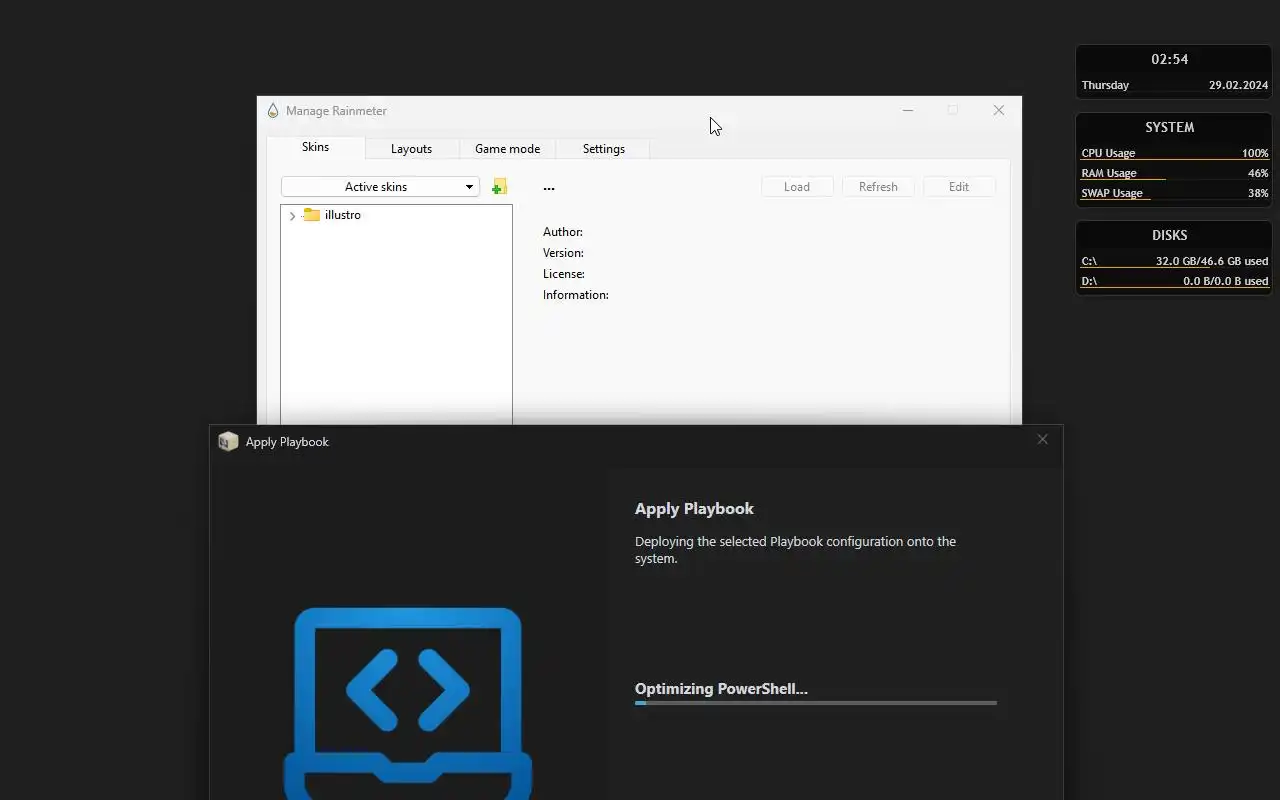This screenshot has width=1280, height=800.
Task: Click the Edit button
Action: click(x=959, y=187)
